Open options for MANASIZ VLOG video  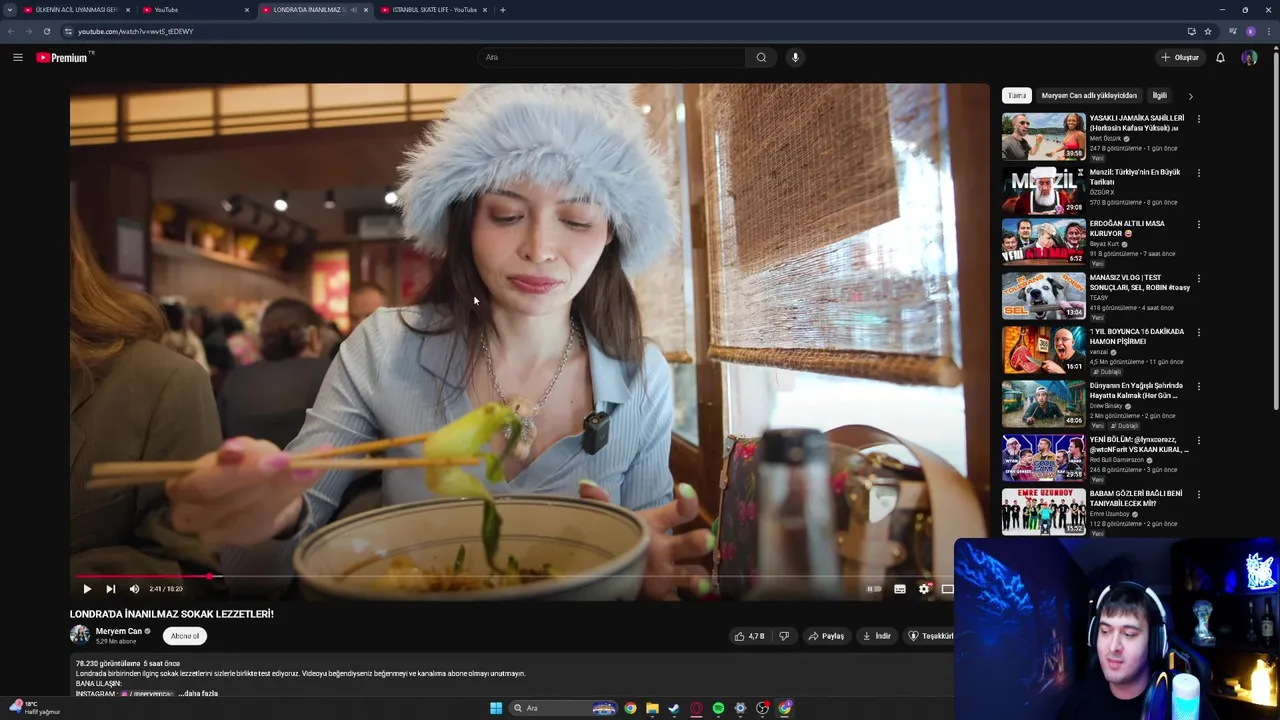pos(1198,279)
